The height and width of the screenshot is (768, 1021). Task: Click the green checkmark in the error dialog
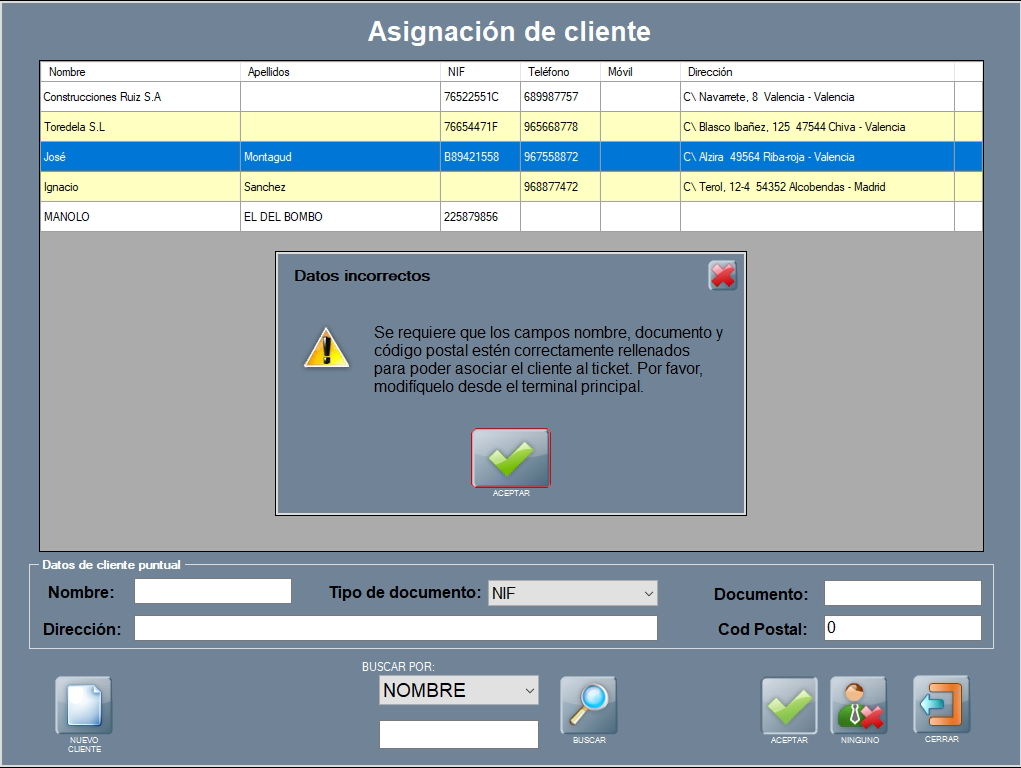pos(511,458)
